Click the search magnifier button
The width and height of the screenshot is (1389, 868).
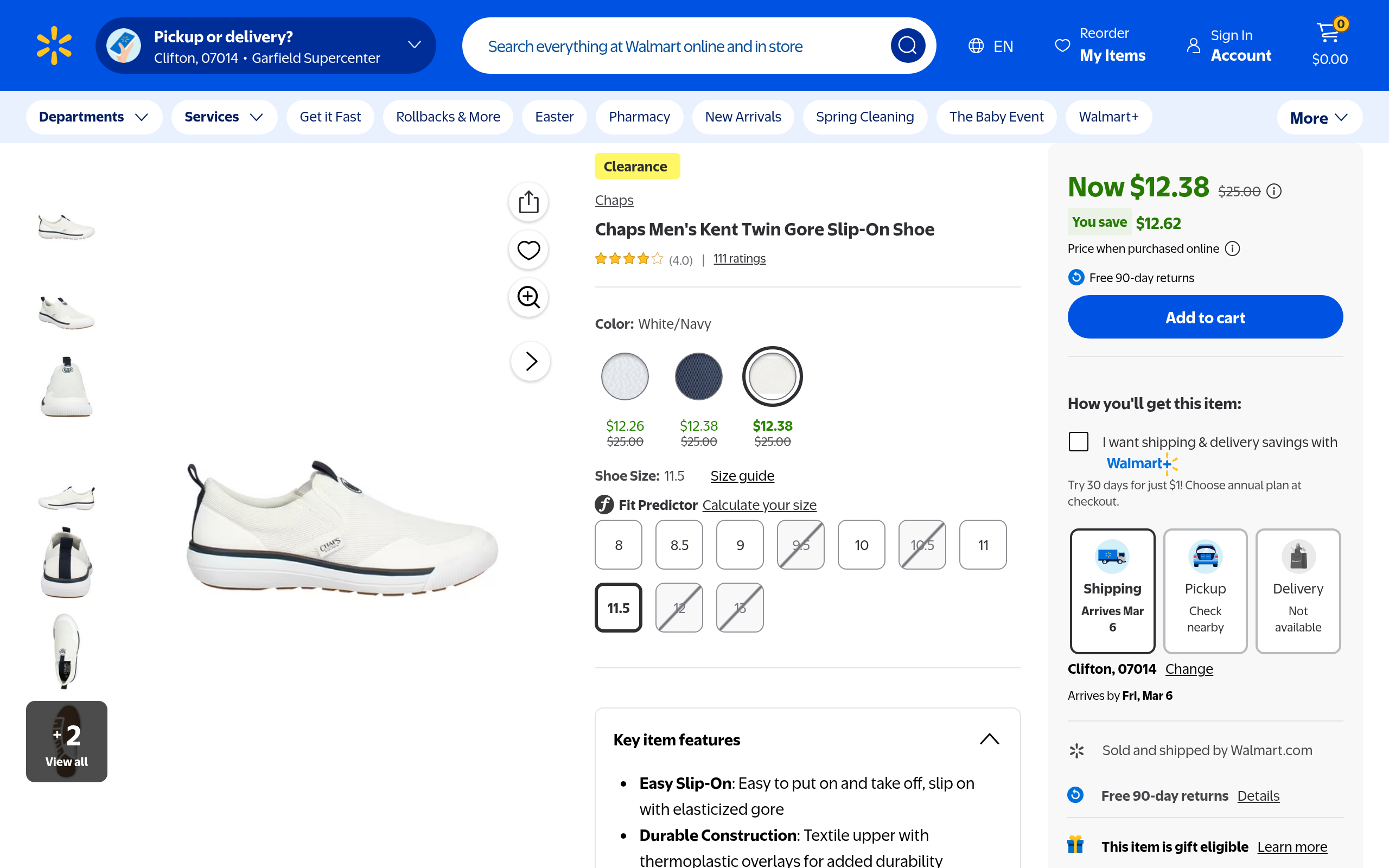[907, 46]
